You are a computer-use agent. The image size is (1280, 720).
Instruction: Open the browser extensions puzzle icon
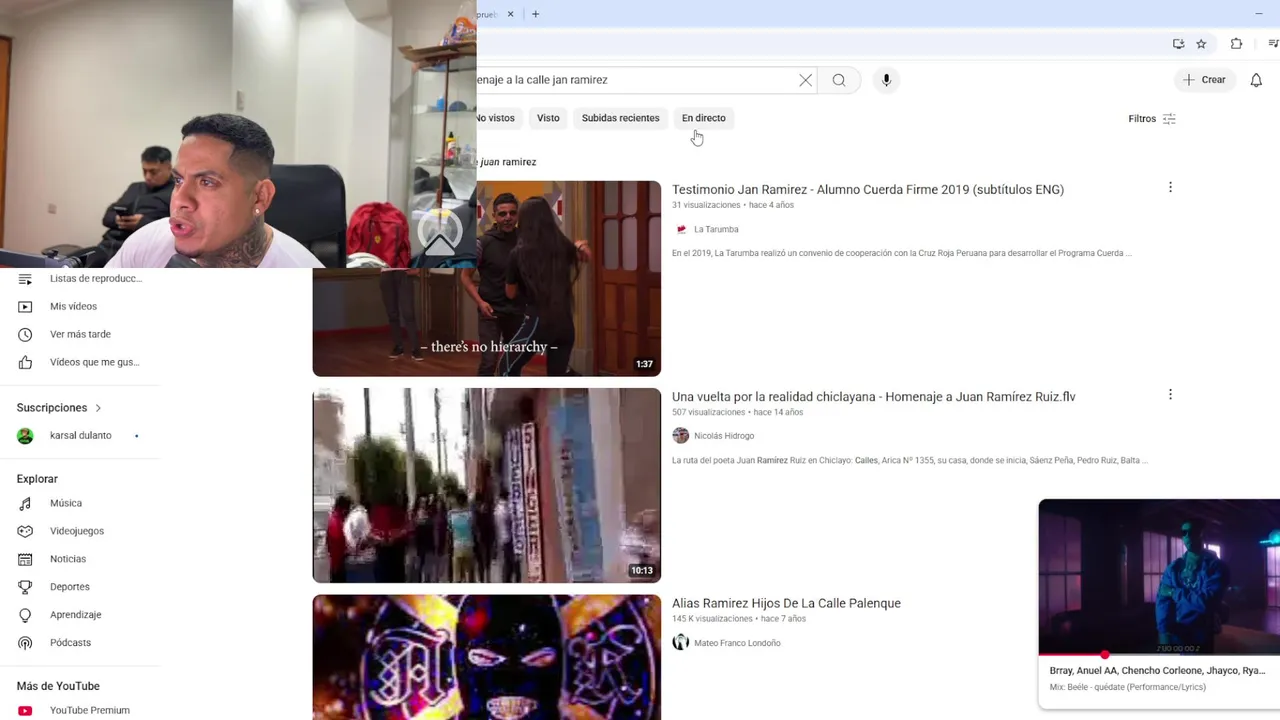click(1236, 44)
